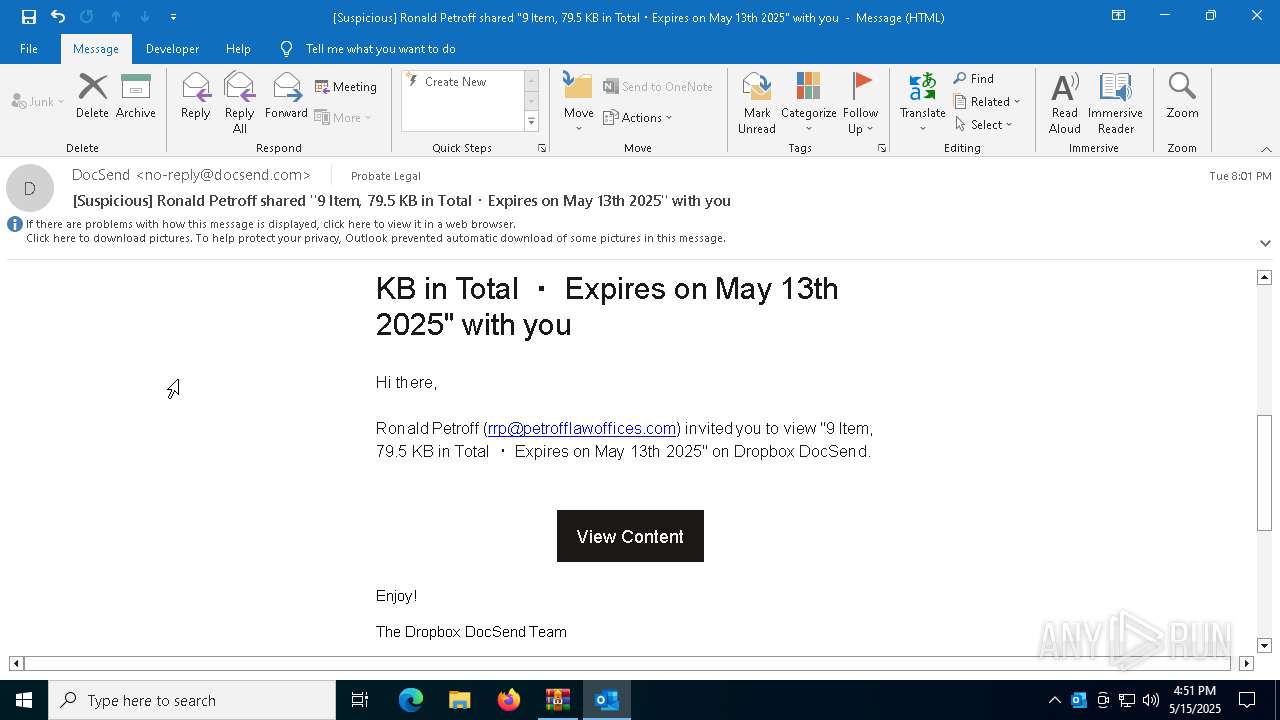Viewport: 1280px width, 720px height.
Task: Click the DocSend sender address text
Action: pyautogui.click(x=191, y=175)
